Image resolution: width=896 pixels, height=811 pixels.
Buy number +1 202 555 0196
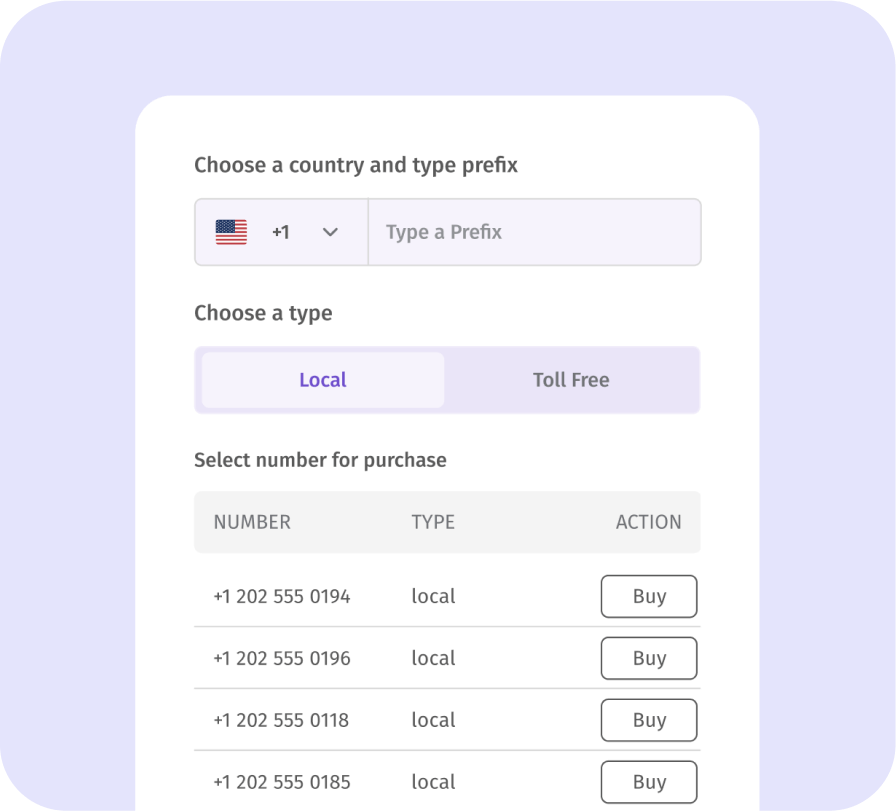[x=649, y=658]
